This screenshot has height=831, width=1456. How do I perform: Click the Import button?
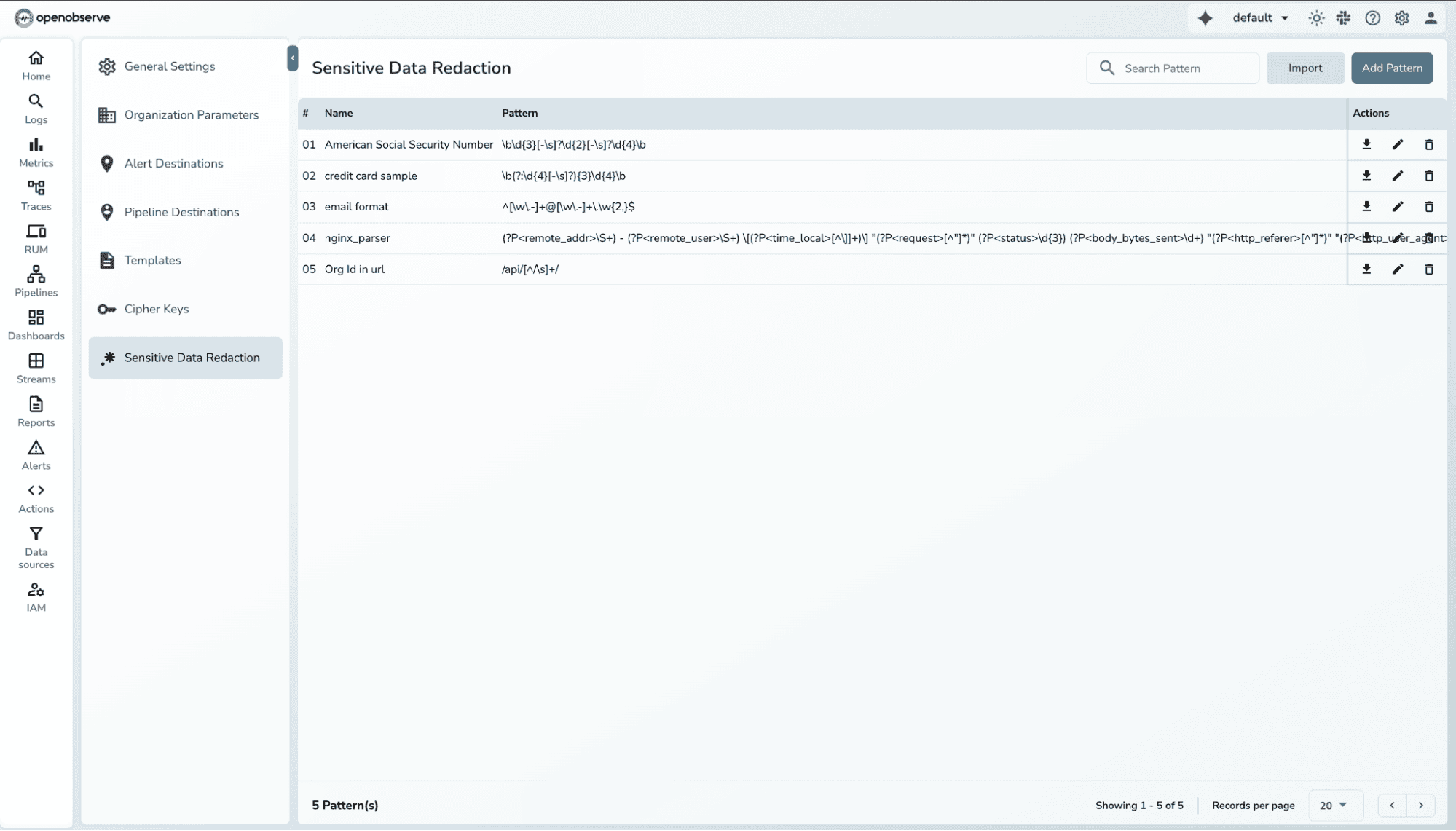(1305, 68)
